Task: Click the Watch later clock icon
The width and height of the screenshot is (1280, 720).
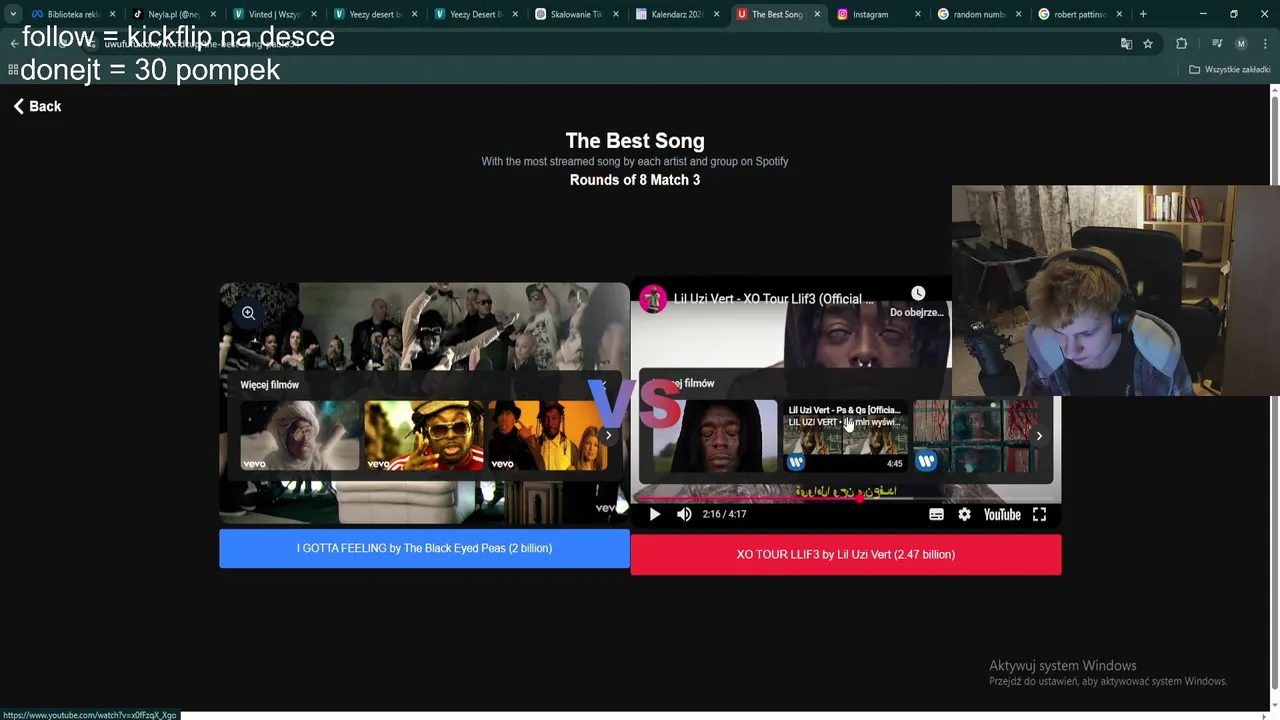Action: [x=918, y=293]
